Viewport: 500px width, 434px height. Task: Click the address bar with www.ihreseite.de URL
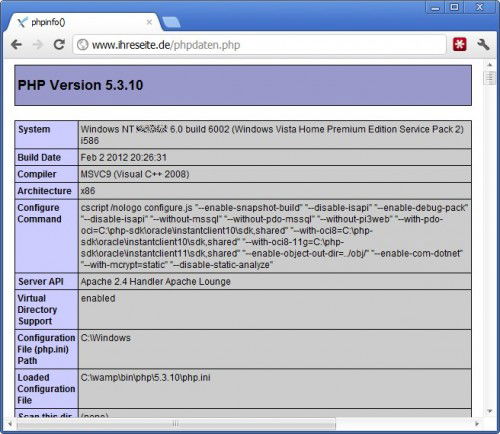coord(259,45)
